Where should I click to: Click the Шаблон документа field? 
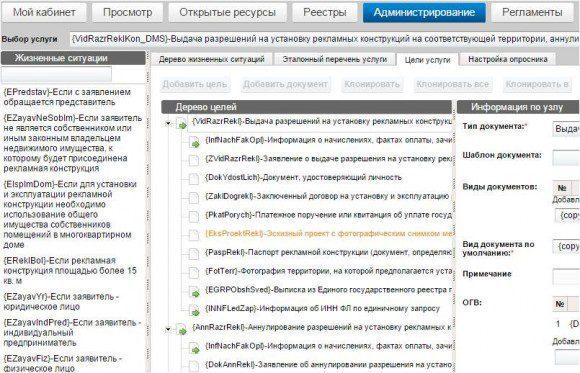point(566,158)
